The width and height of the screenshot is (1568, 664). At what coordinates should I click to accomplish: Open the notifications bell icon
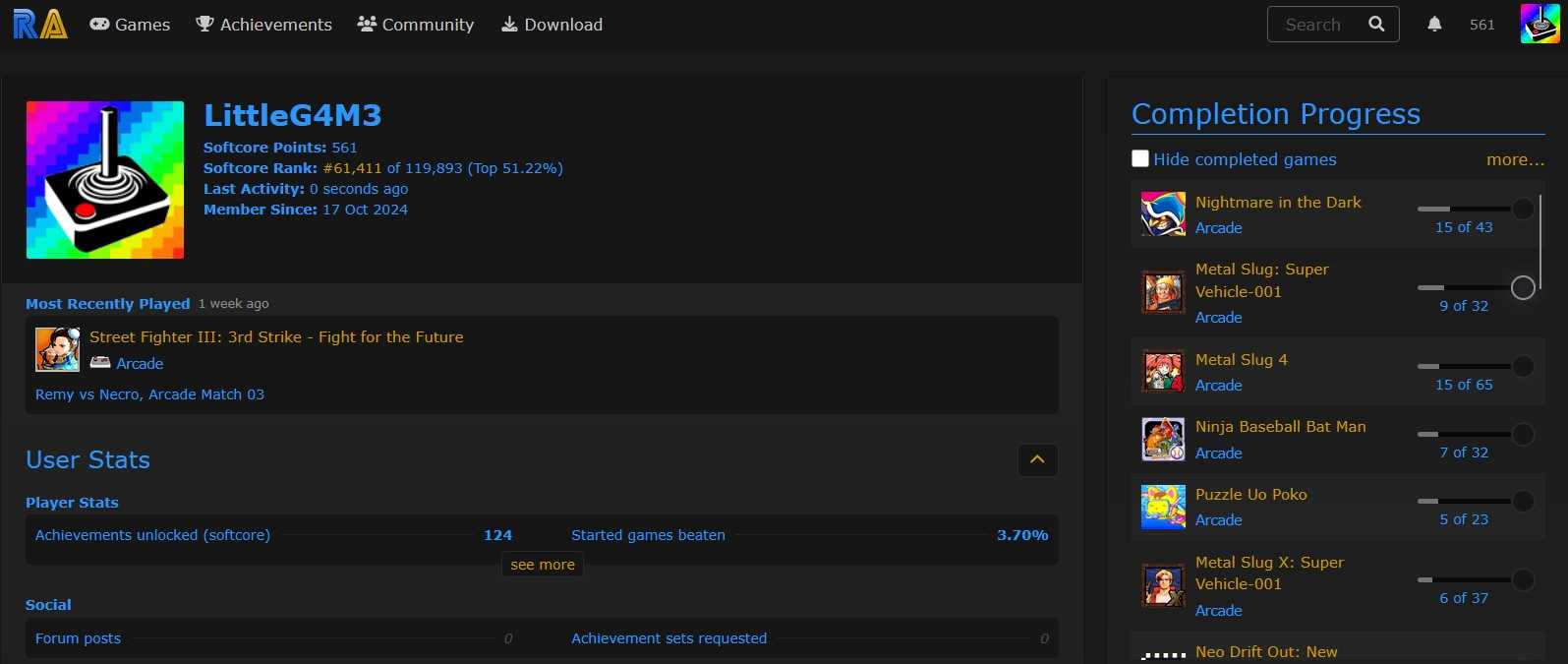[1434, 25]
